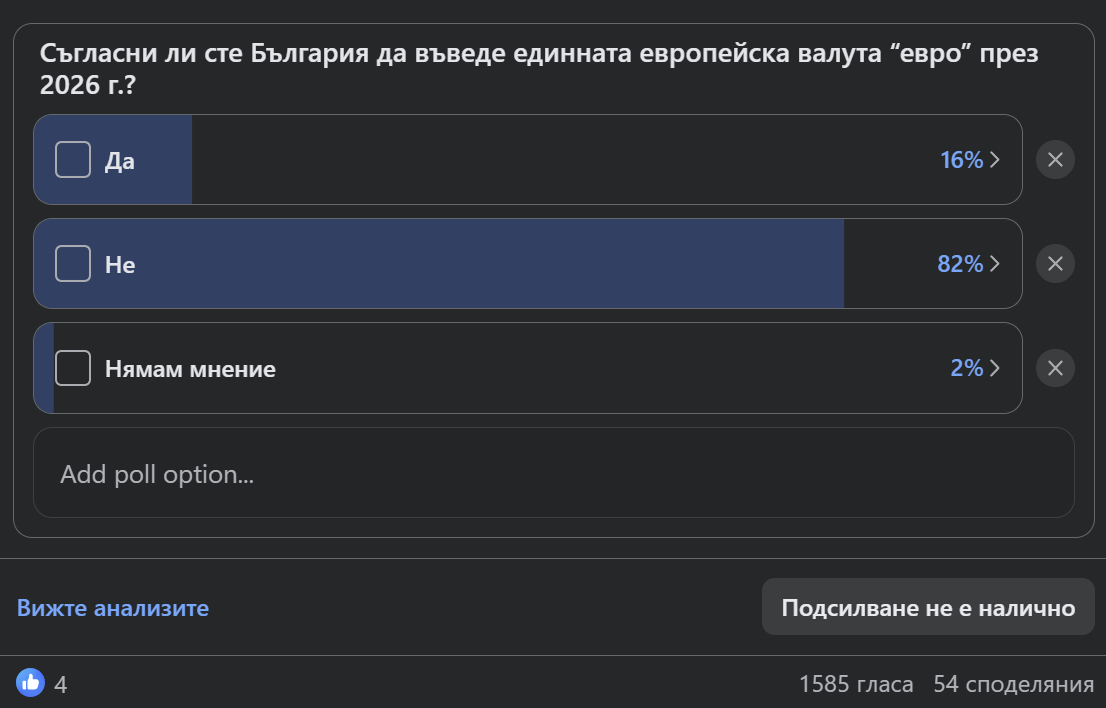Click the "Нямам мнение" option label
The height and width of the screenshot is (708, 1106).
point(190,369)
